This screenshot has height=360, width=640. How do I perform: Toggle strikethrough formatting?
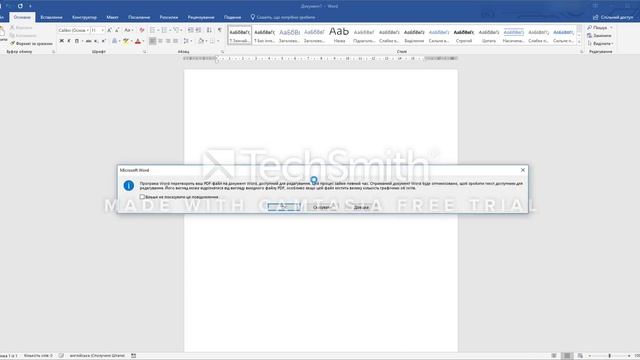point(88,41)
